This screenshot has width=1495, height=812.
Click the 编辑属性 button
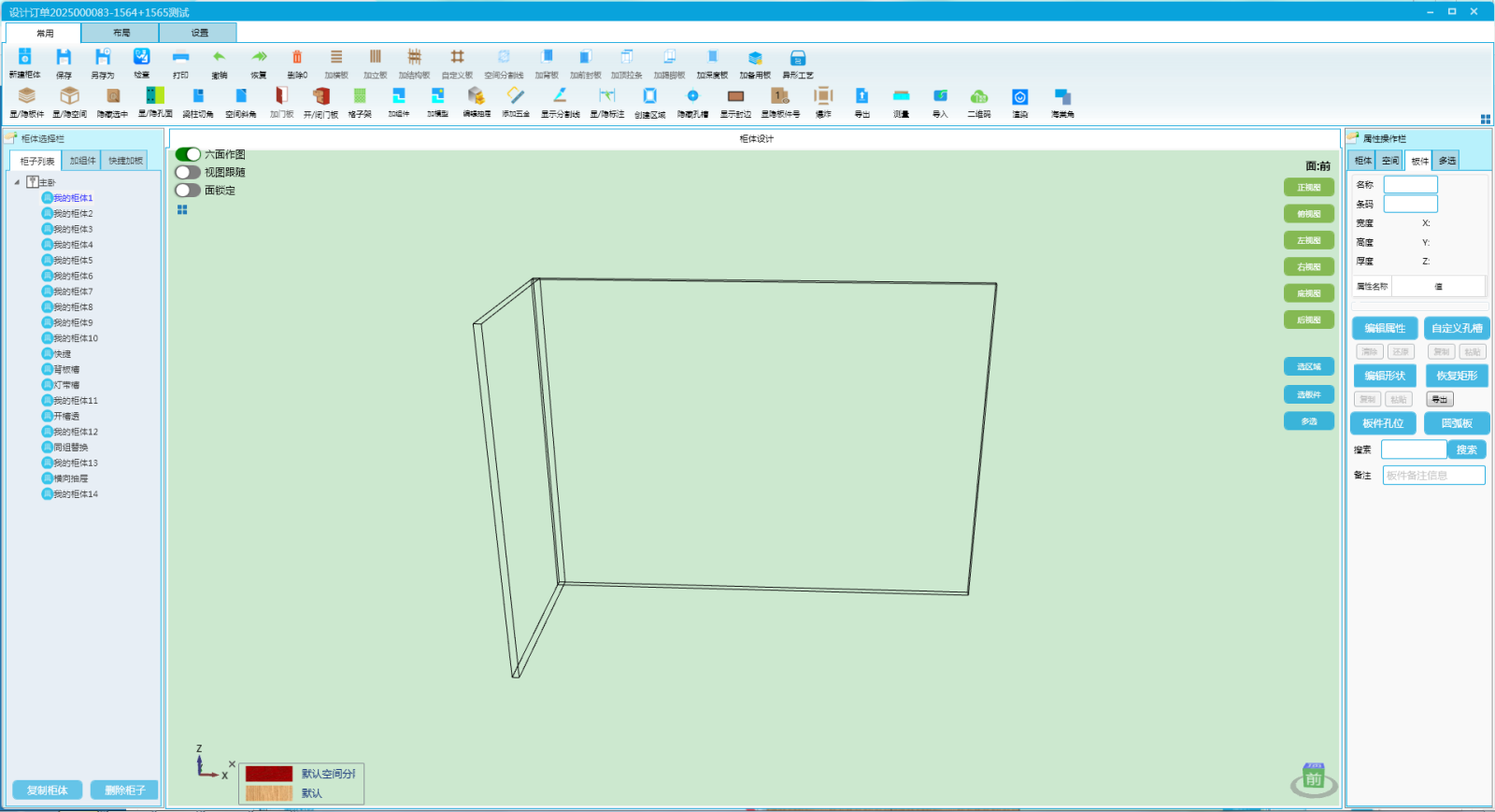coord(1385,328)
